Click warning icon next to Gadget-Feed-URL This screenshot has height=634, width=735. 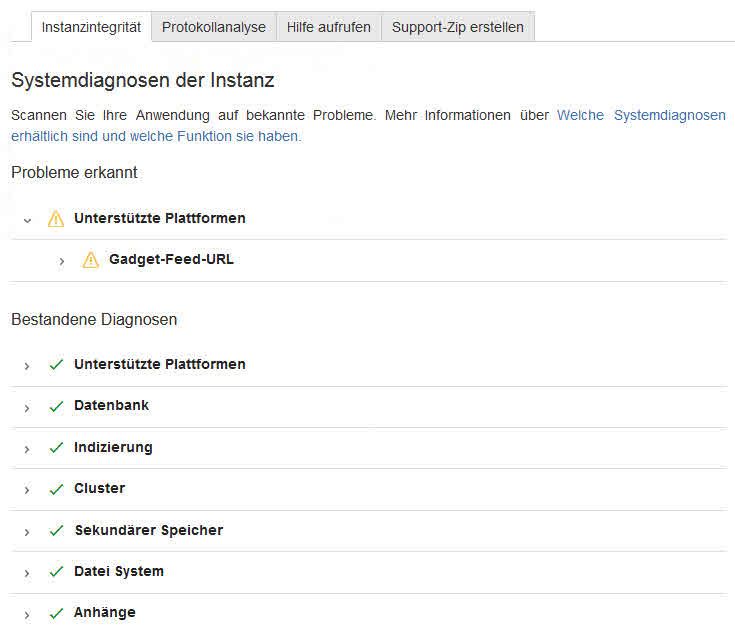[x=91, y=260]
